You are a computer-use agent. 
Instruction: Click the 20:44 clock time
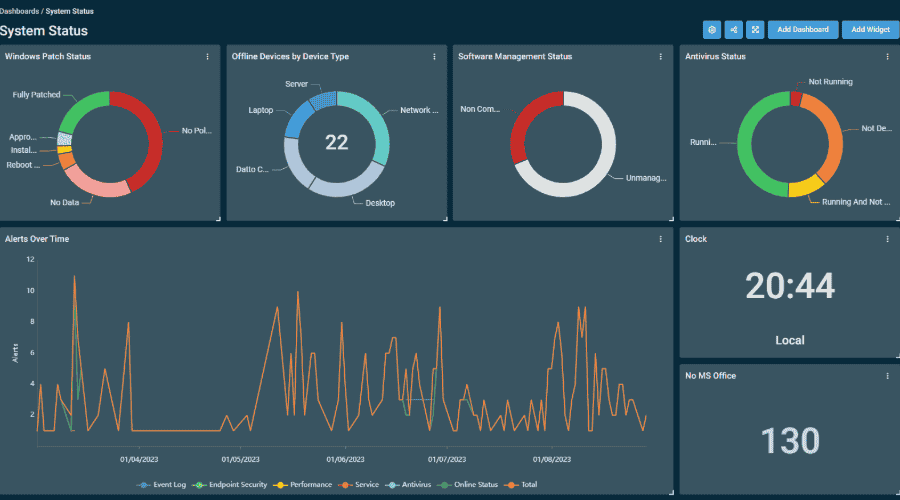coord(790,286)
